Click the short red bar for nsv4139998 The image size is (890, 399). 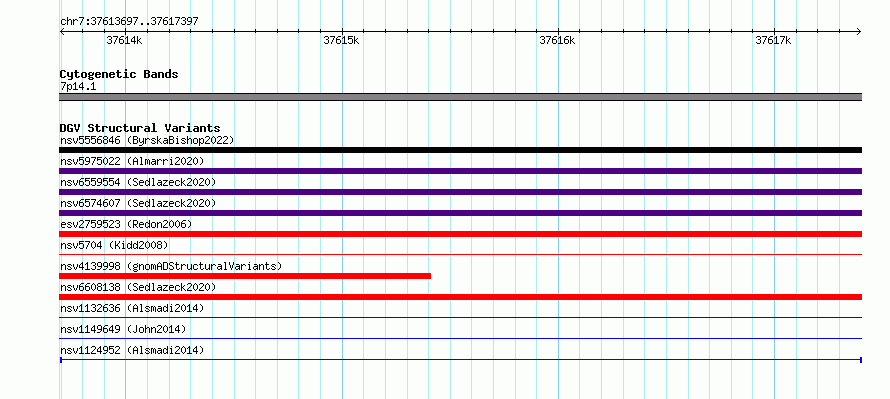tap(245, 276)
